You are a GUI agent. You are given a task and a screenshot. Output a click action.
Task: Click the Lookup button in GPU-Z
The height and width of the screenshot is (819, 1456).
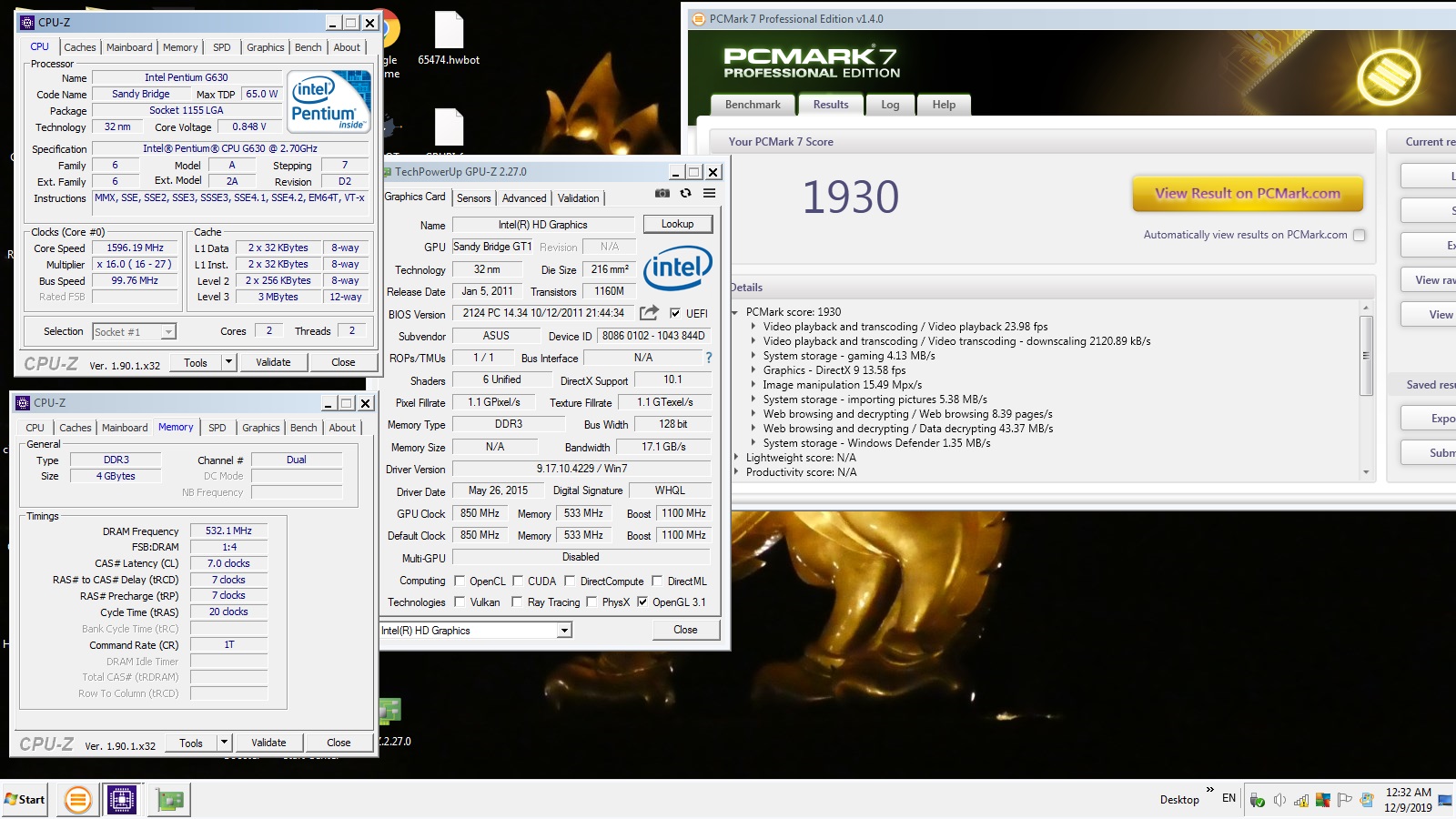click(x=677, y=224)
